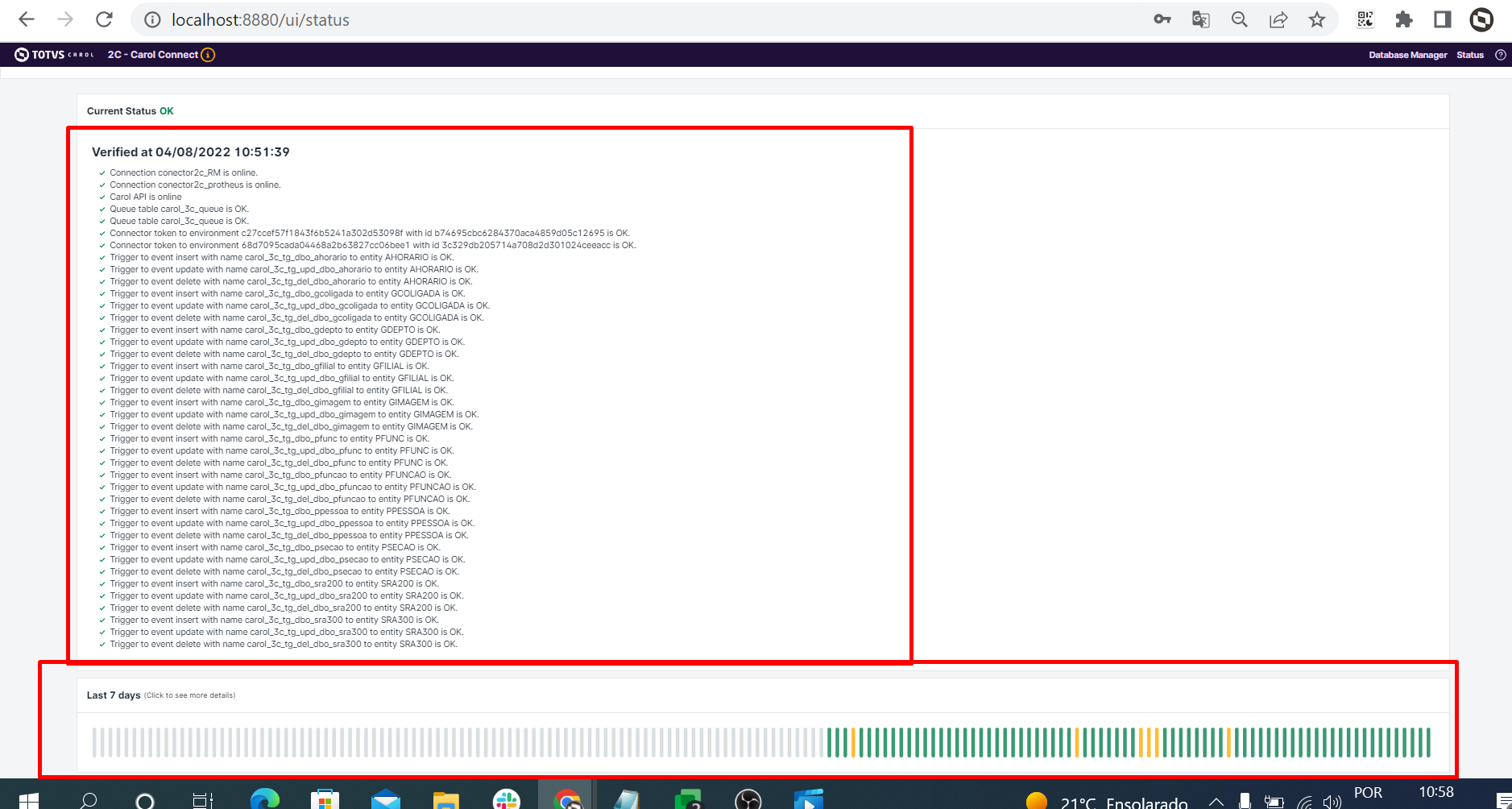Image resolution: width=1512 pixels, height=809 pixels.
Task: Open the Mail app from the taskbar
Action: (x=386, y=799)
